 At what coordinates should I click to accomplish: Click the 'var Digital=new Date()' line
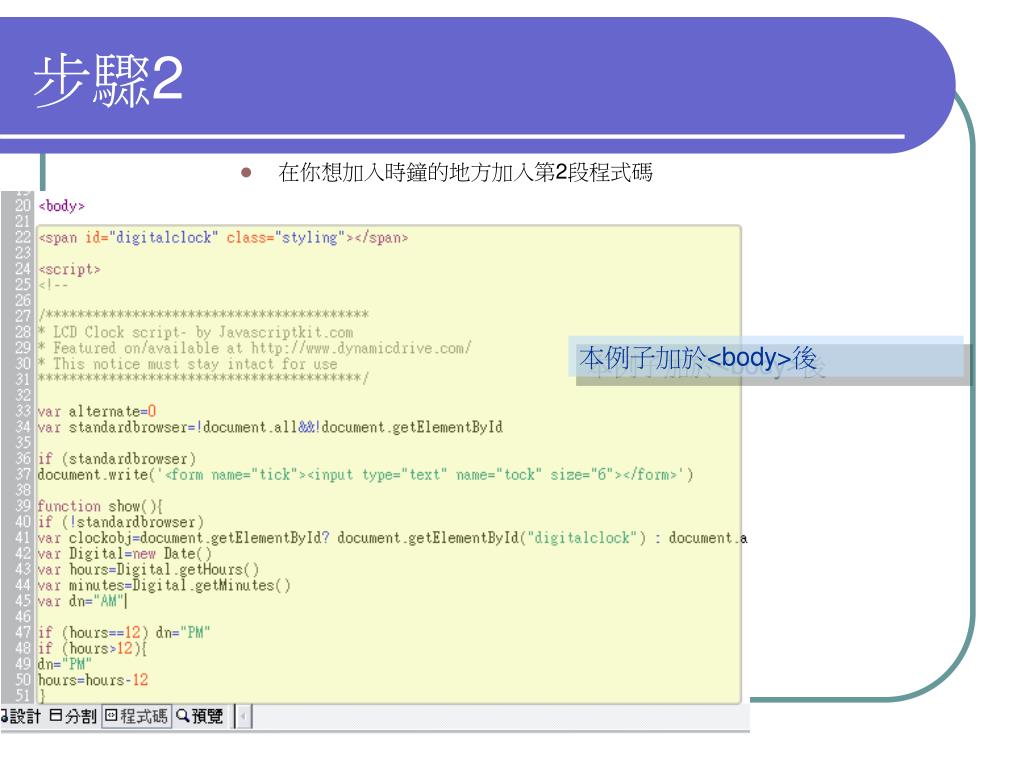point(125,554)
